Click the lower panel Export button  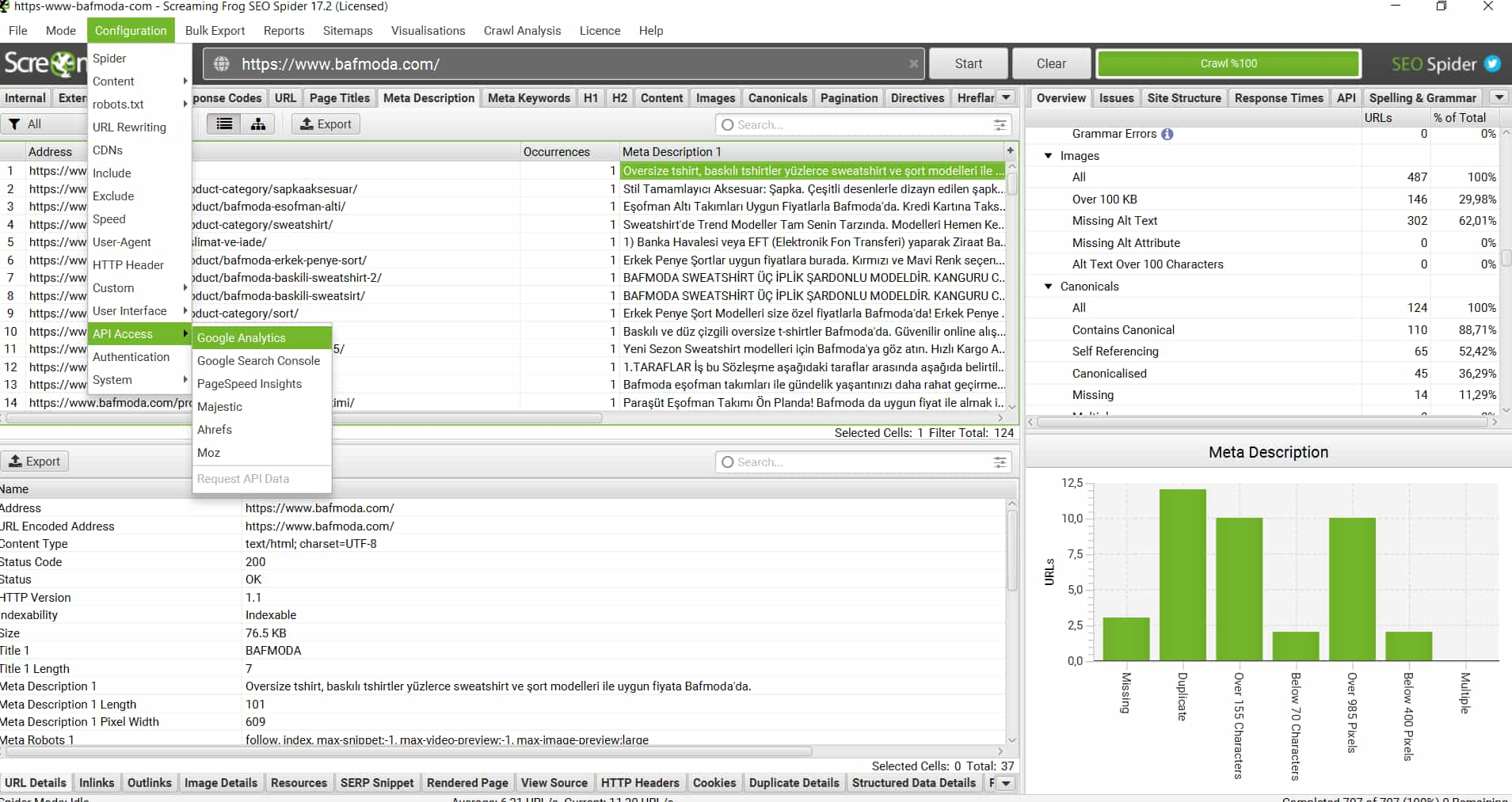click(35, 462)
